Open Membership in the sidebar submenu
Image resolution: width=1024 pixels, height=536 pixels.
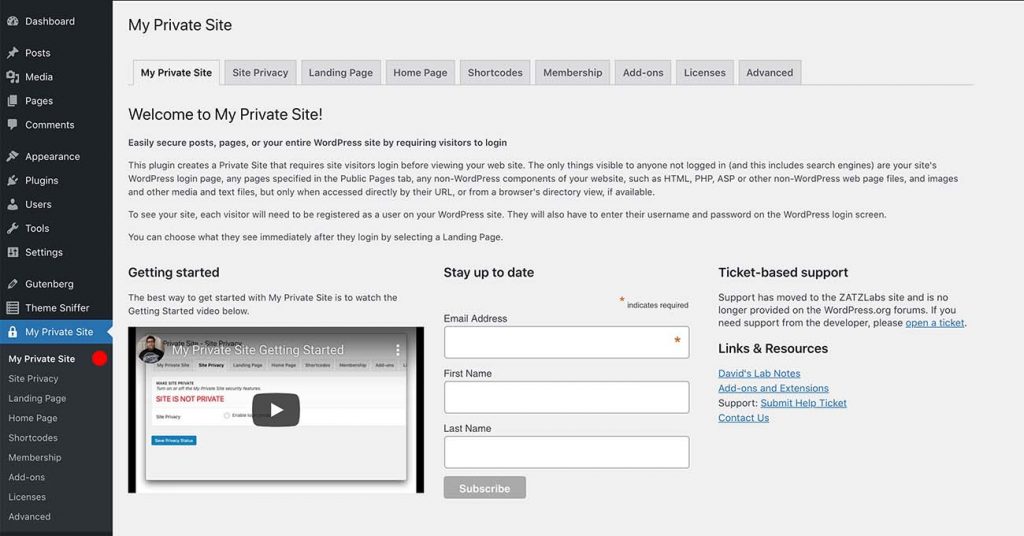[35, 457]
